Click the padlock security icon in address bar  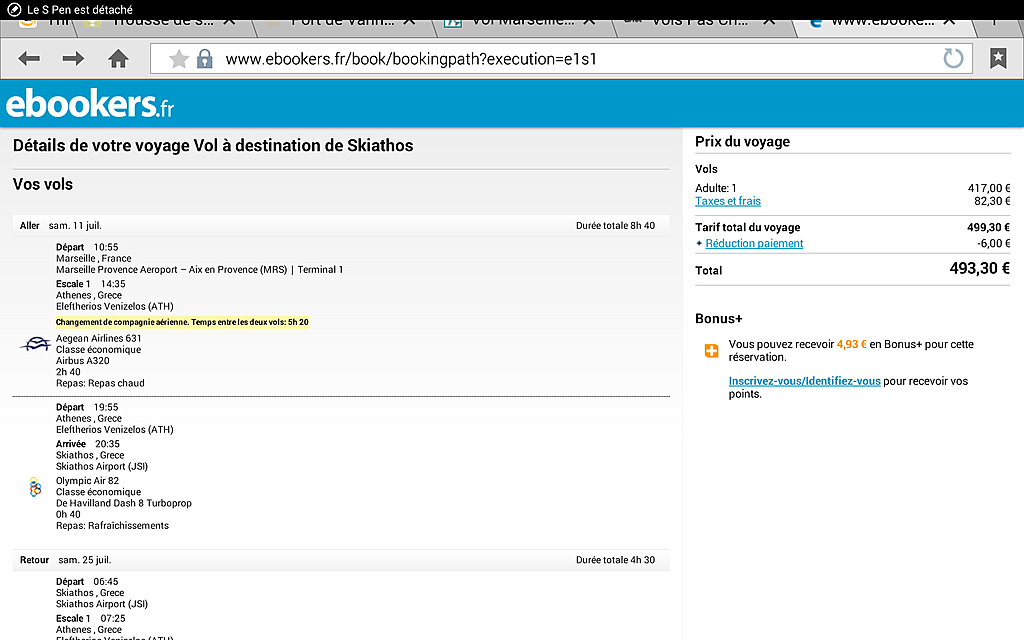tap(205, 59)
